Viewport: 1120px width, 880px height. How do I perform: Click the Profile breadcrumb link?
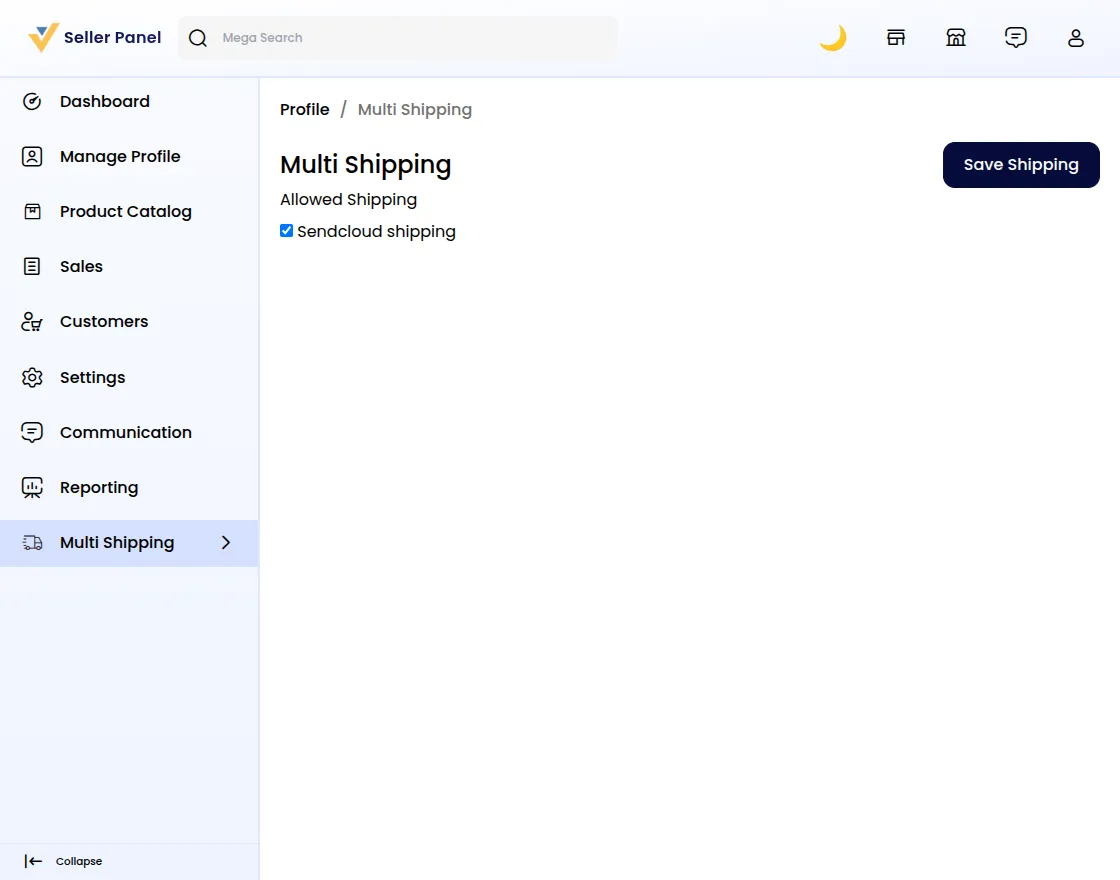click(304, 109)
